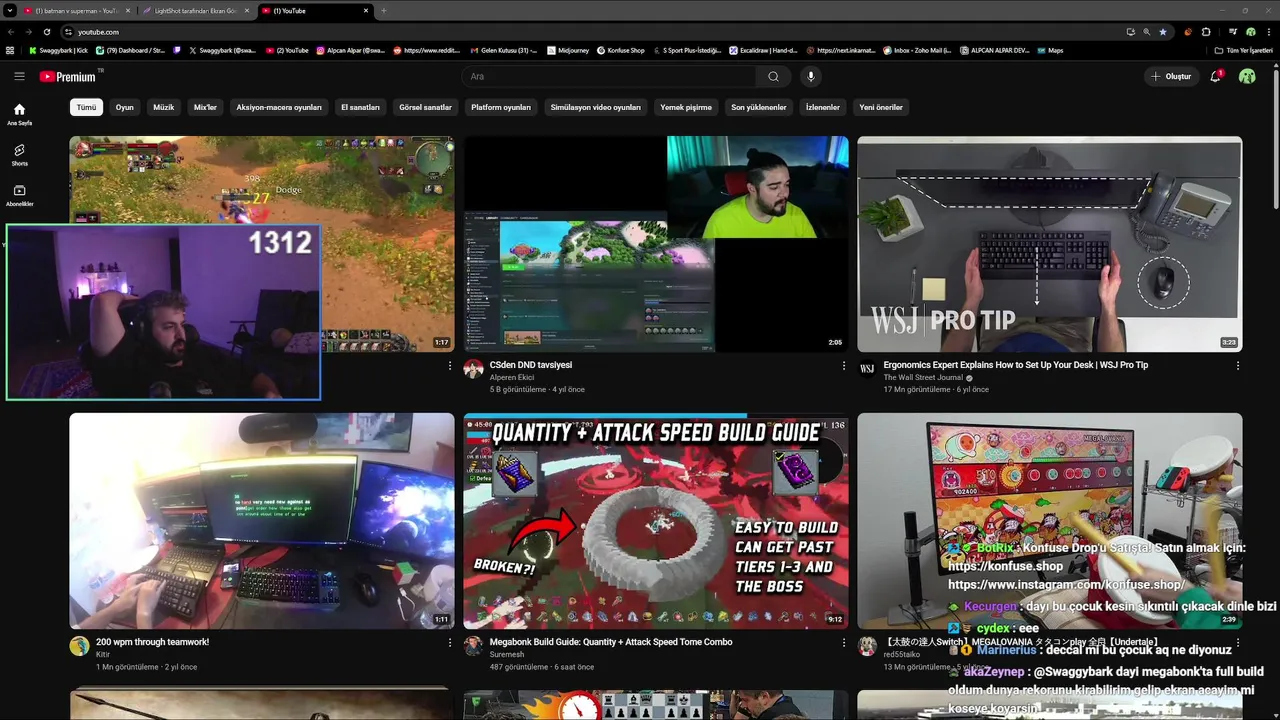This screenshot has width=1280, height=720.
Task: Open more options for Ergonomics Expert video
Action: pos(1238,366)
